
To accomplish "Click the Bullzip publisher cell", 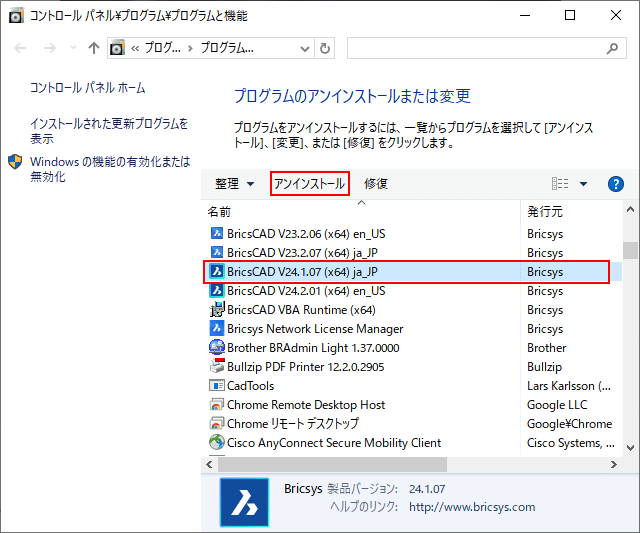I will (x=544, y=367).
